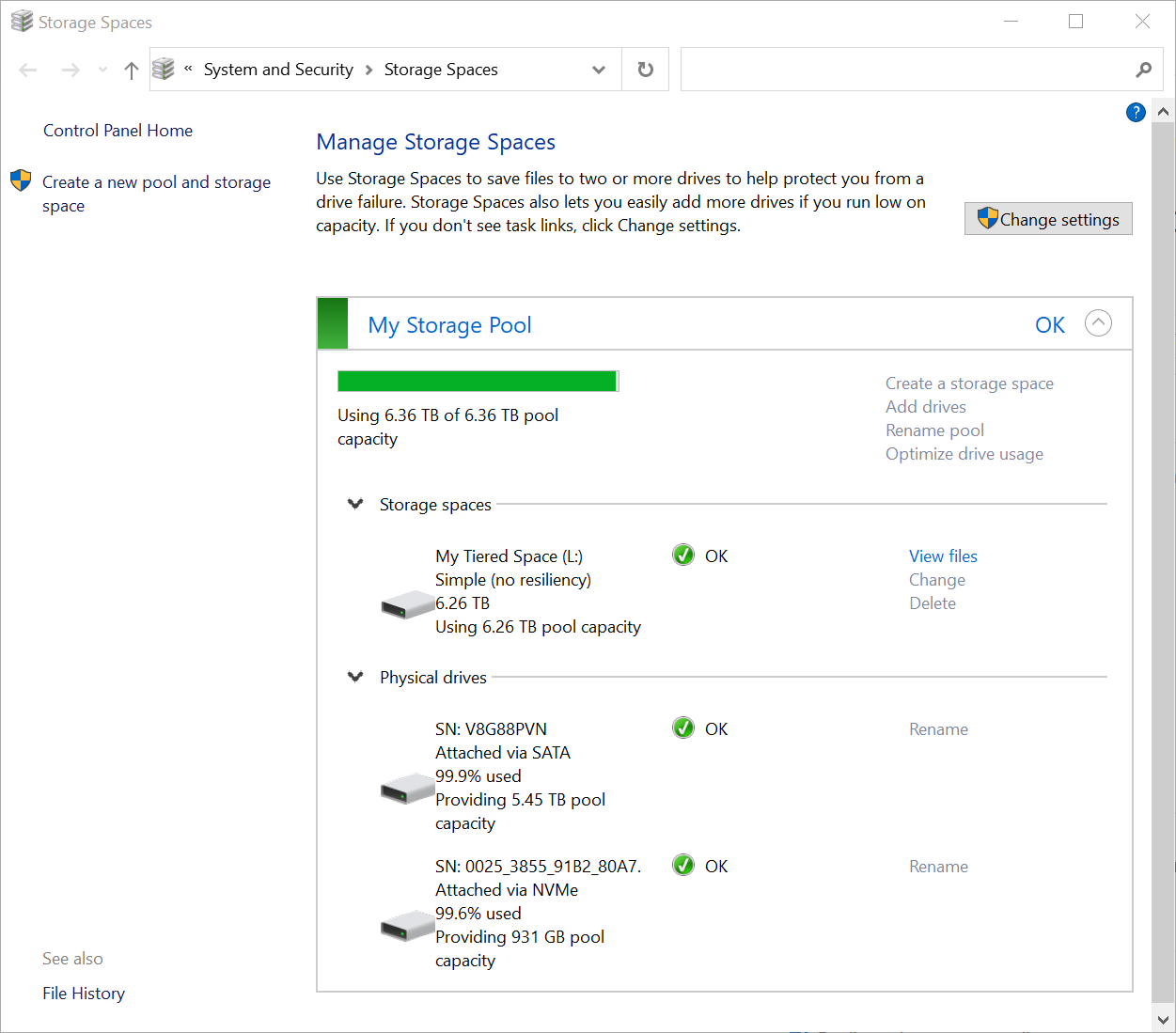Click the blue Help question mark icon

[x=1136, y=112]
